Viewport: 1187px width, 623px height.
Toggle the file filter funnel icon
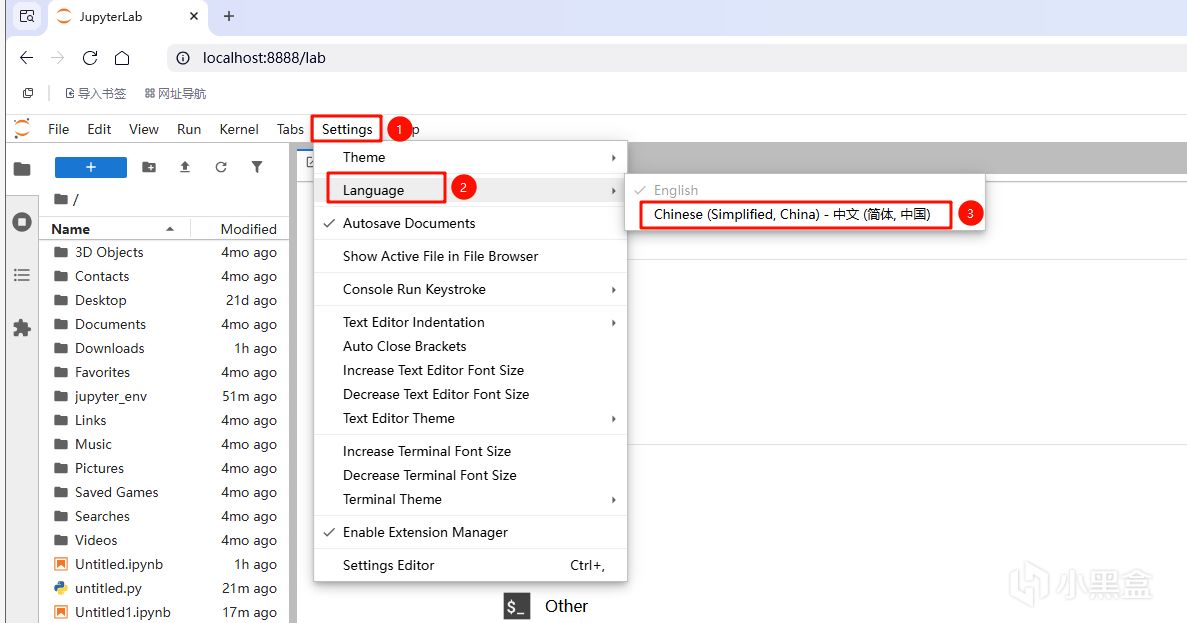(257, 167)
